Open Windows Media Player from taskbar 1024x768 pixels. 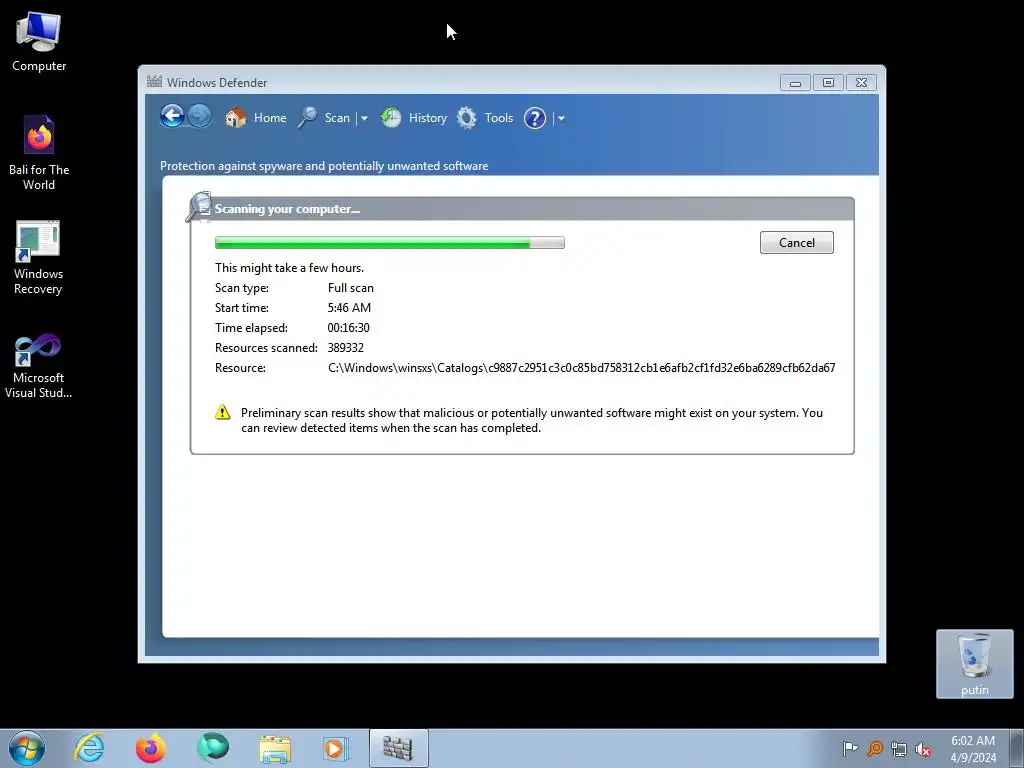[x=336, y=748]
